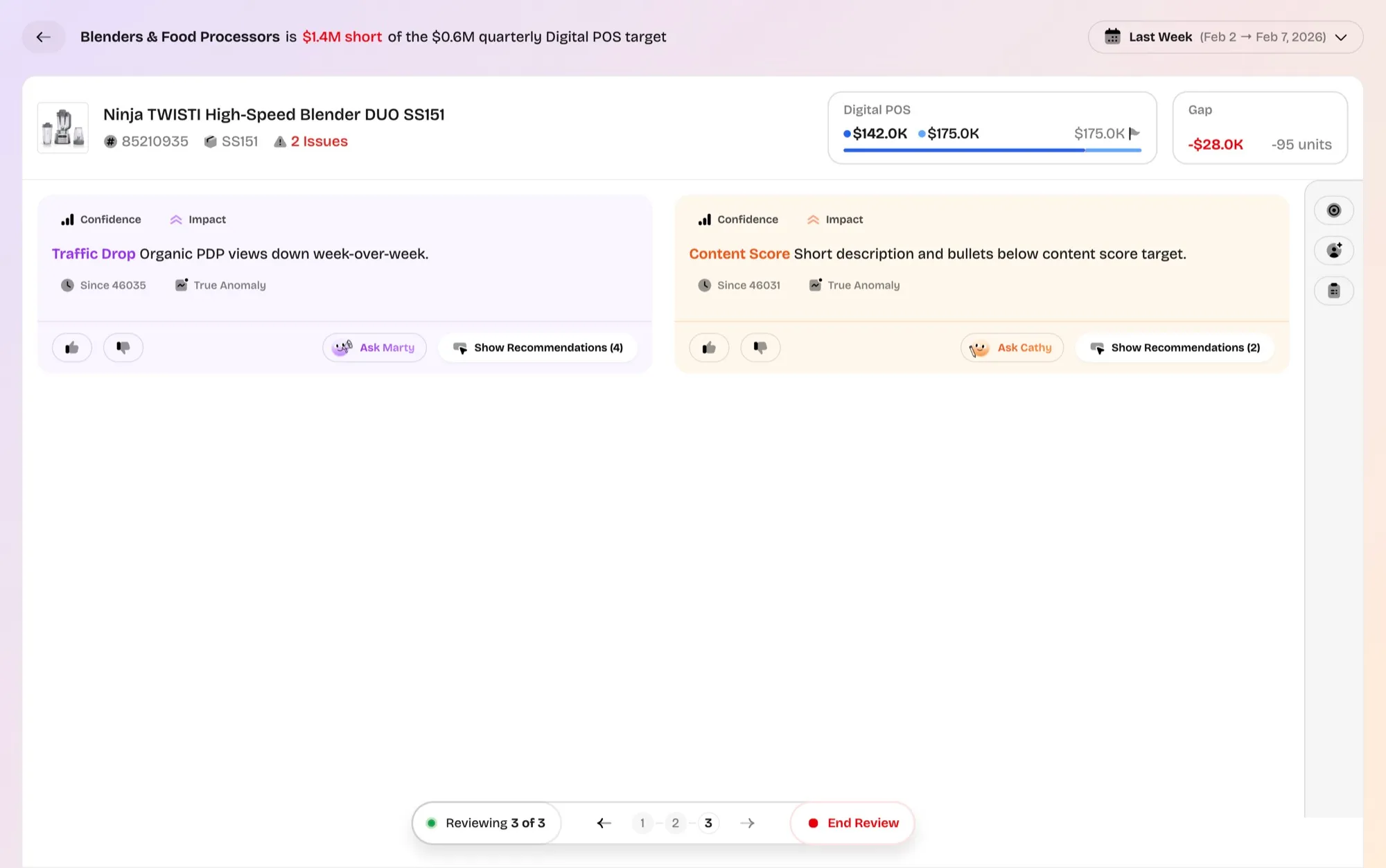Select review page 3

click(x=708, y=823)
